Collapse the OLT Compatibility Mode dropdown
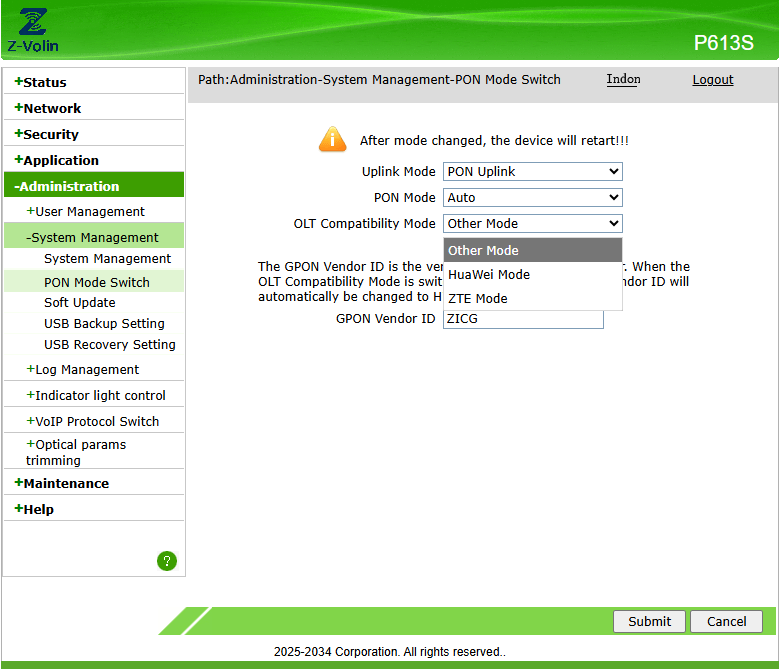Image resolution: width=781 pixels, height=671 pixels. click(532, 223)
